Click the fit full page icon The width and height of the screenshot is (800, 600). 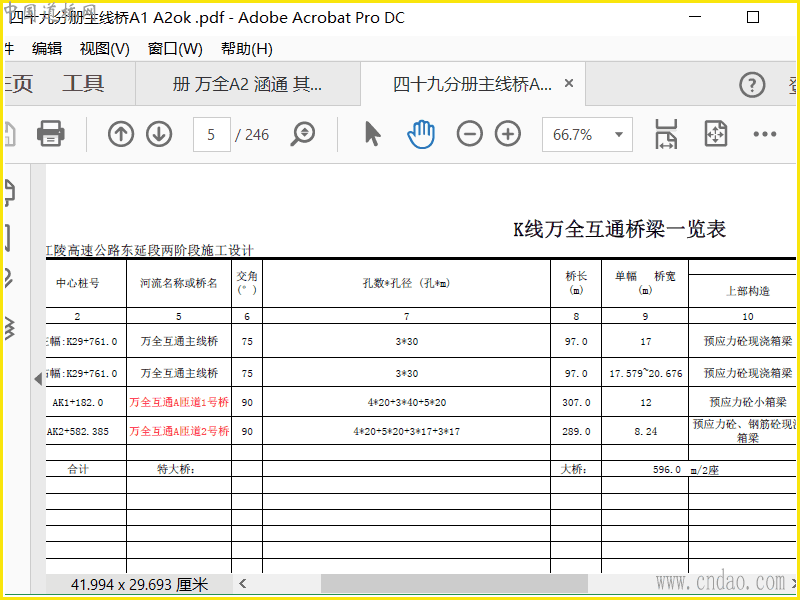(x=715, y=134)
